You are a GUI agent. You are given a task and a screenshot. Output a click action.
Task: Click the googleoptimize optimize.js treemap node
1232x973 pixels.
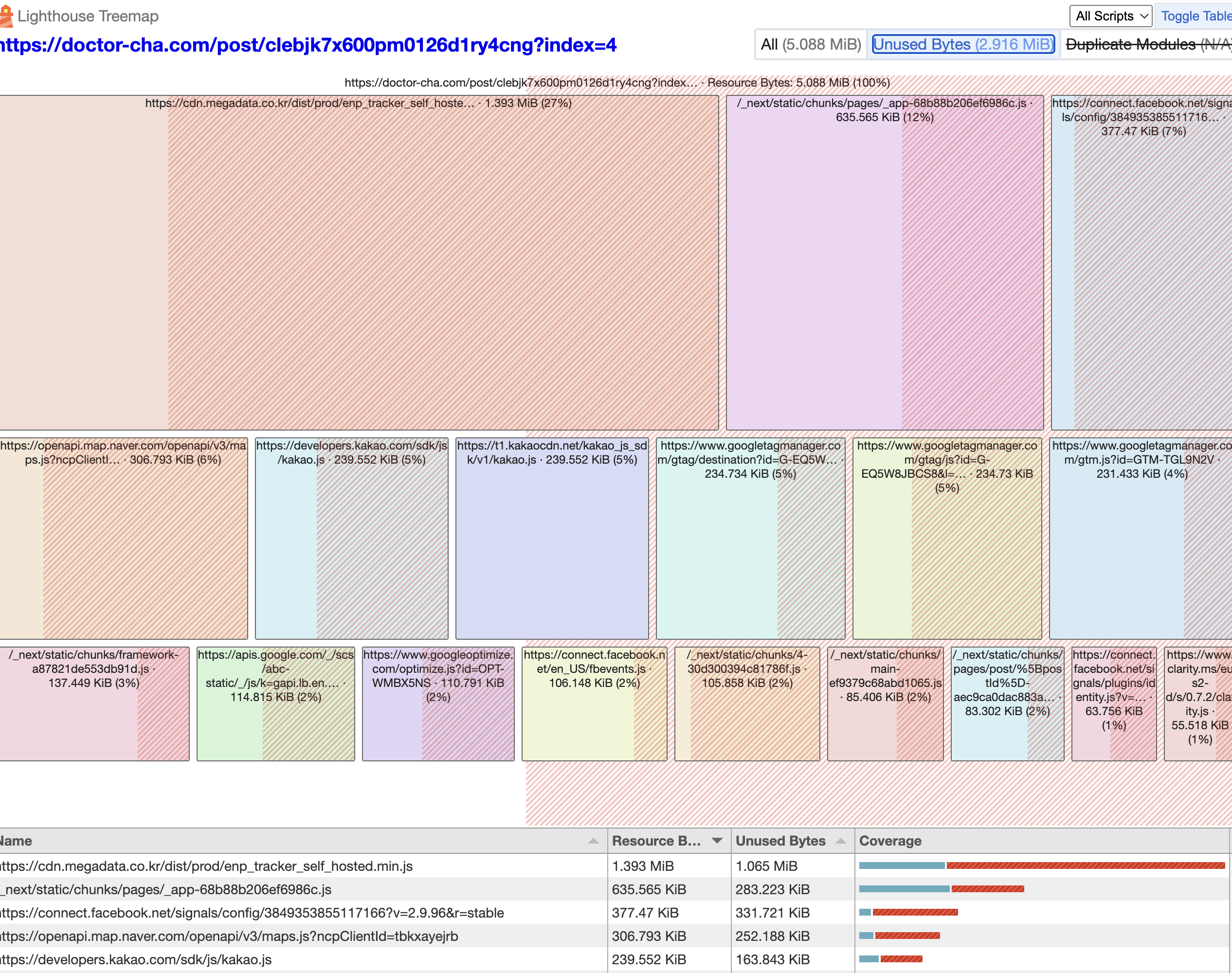point(438,703)
